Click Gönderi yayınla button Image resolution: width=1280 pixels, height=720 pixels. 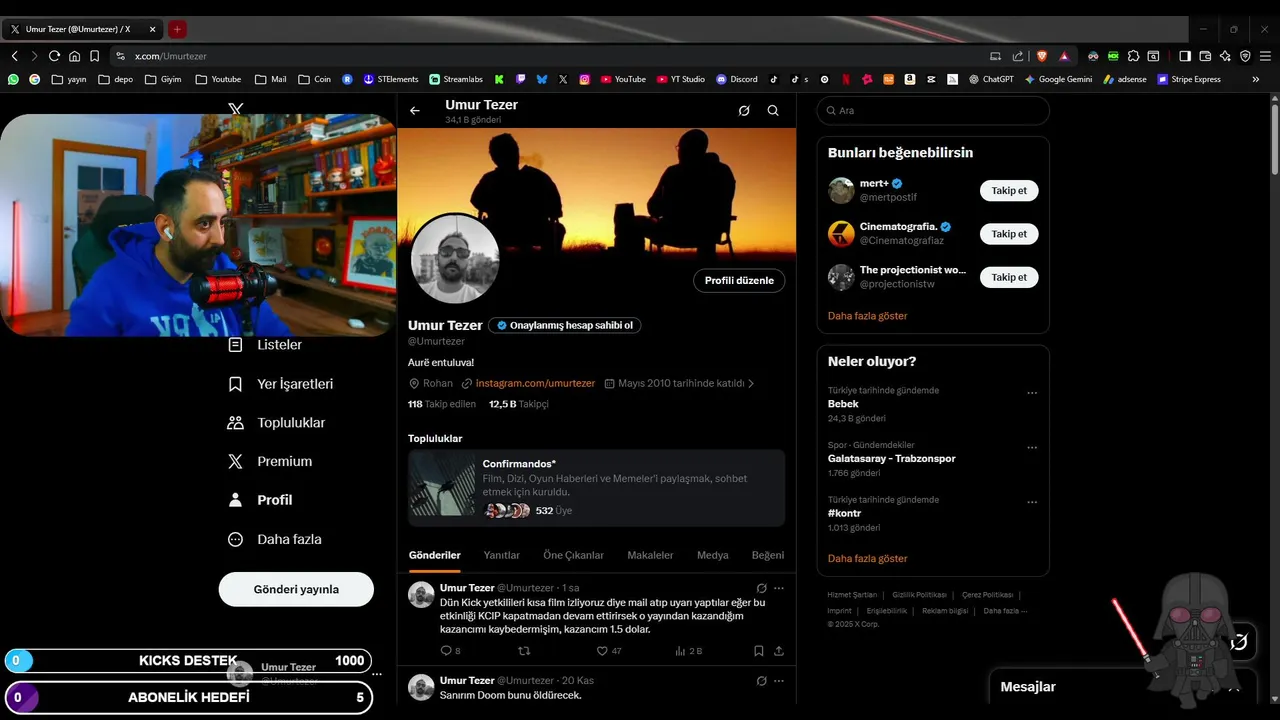296,589
